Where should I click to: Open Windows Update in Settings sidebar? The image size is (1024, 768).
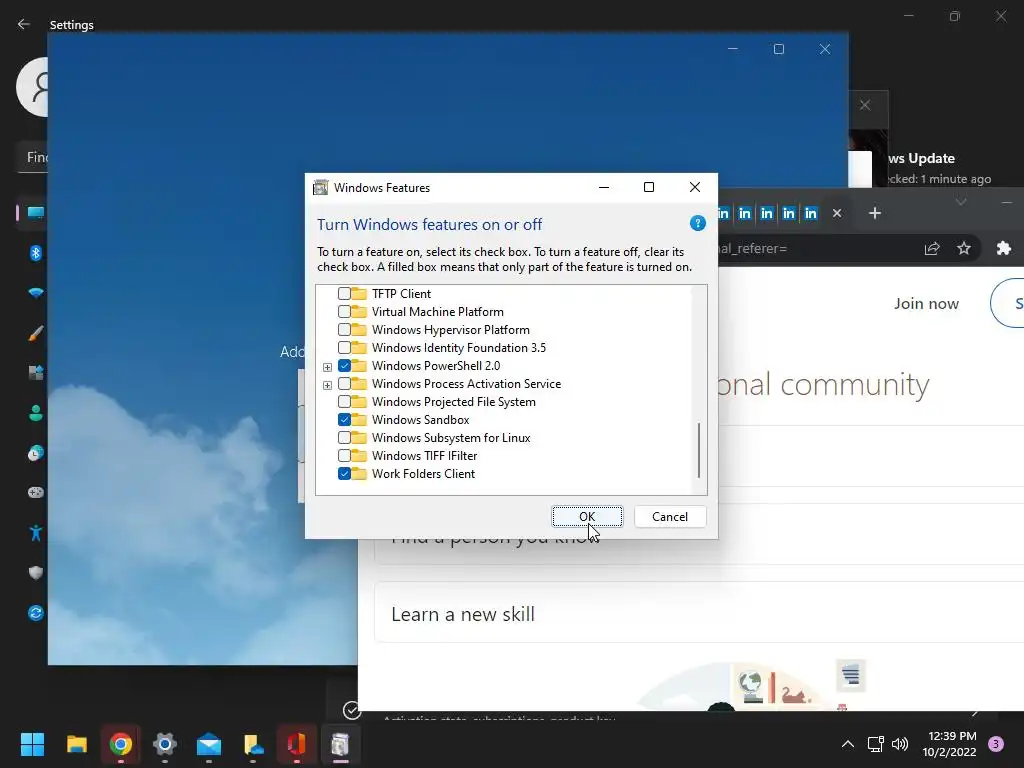(35, 613)
